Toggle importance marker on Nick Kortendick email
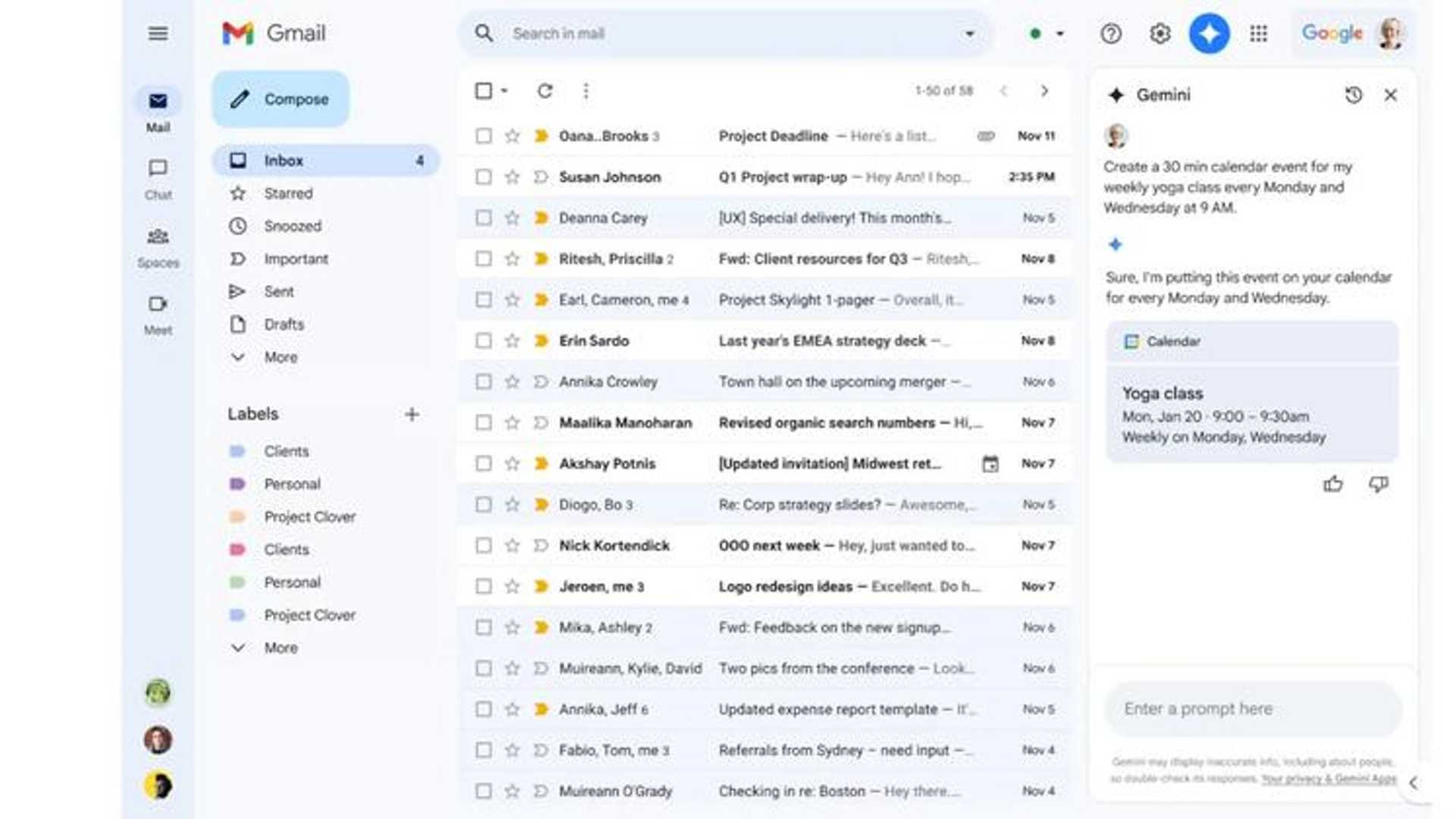Screen dimensions: 1456x819 (541, 545)
